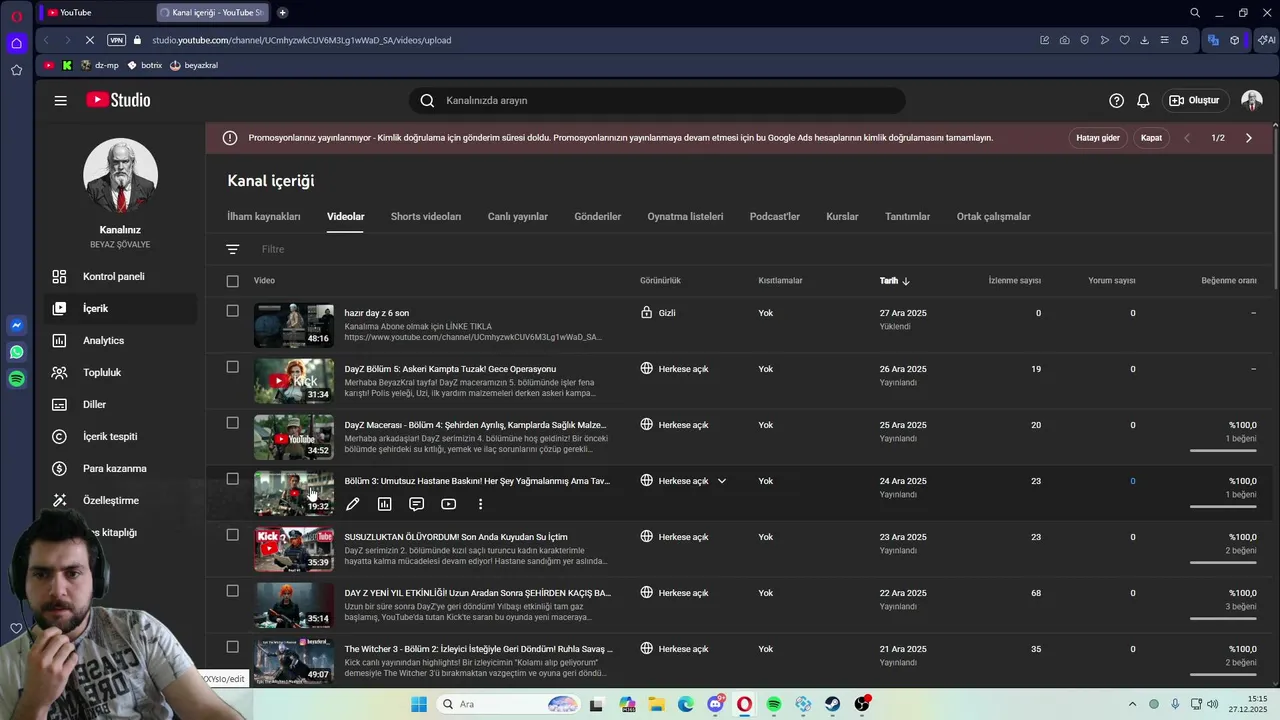The width and height of the screenshot is (1280, 720).
Task: Open the account avatar menu
Action: (1252, 100)
